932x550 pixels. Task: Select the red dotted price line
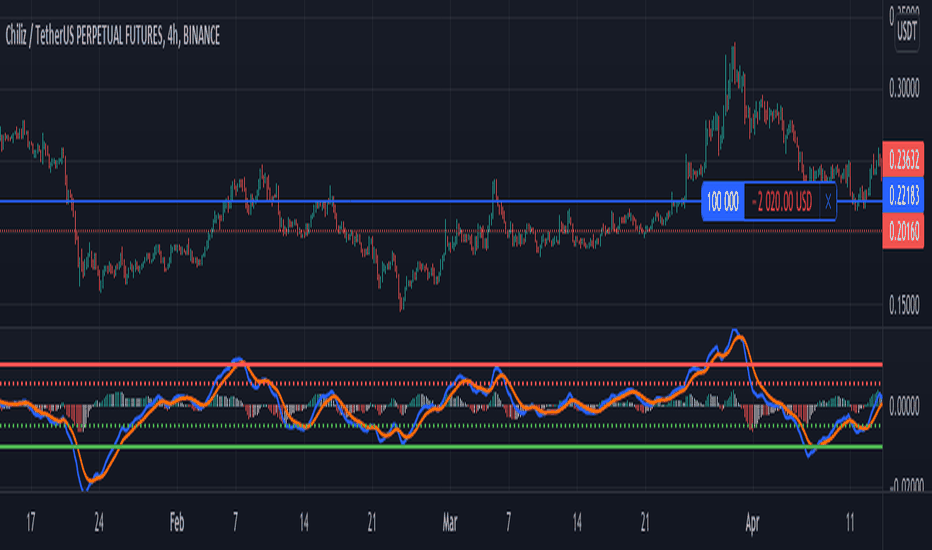point(441,231)
